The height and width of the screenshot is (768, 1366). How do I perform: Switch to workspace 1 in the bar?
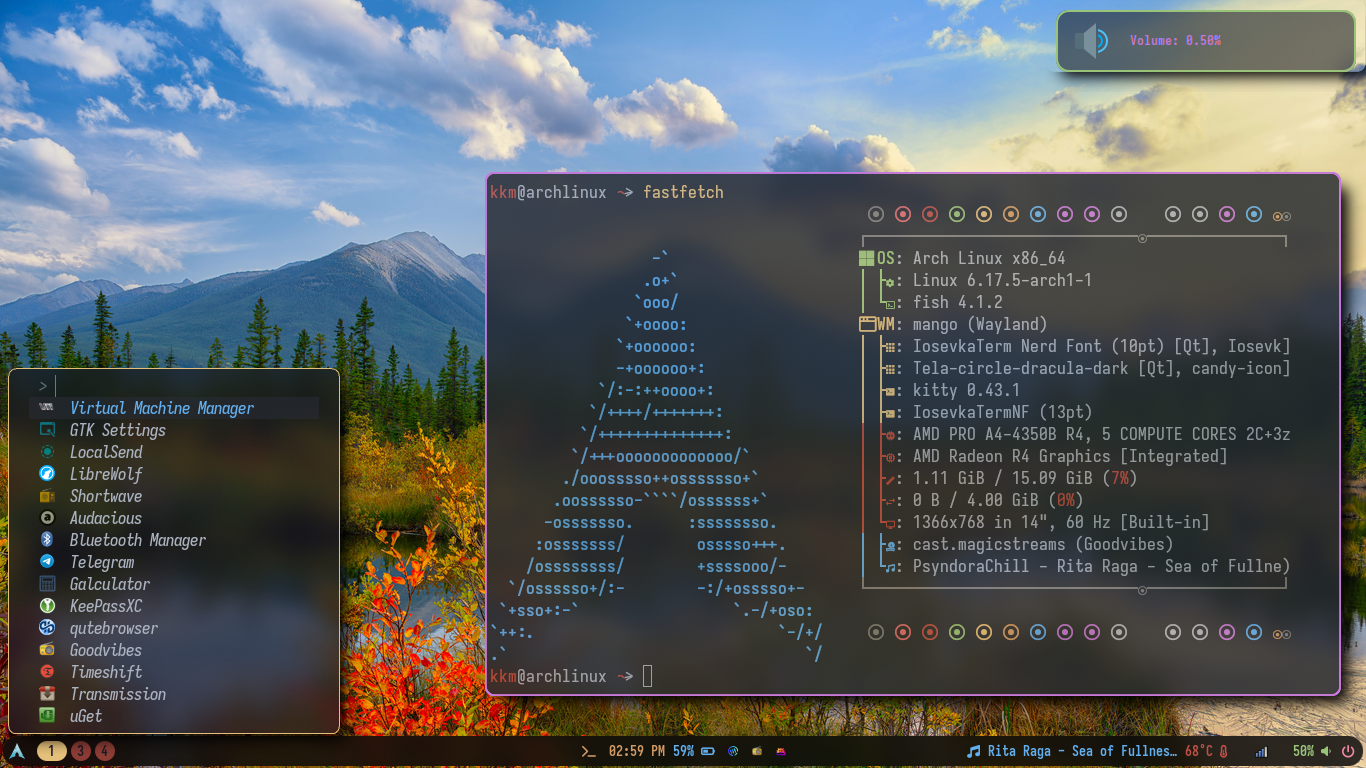pyautogui.click(x=52, y=751)
